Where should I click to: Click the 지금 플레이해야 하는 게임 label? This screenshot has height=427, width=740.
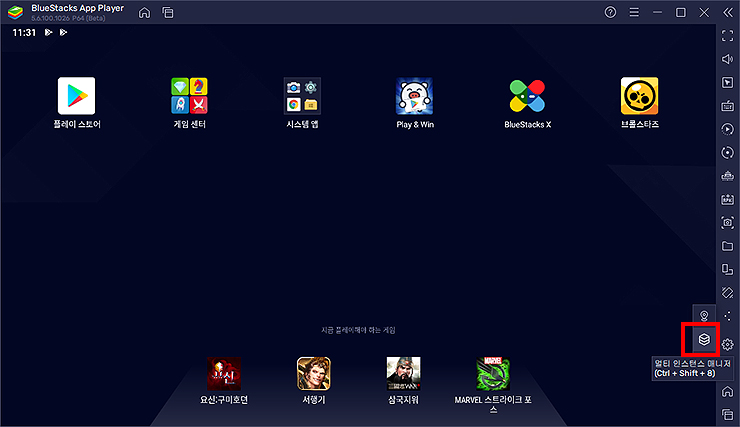coord(358,330)
